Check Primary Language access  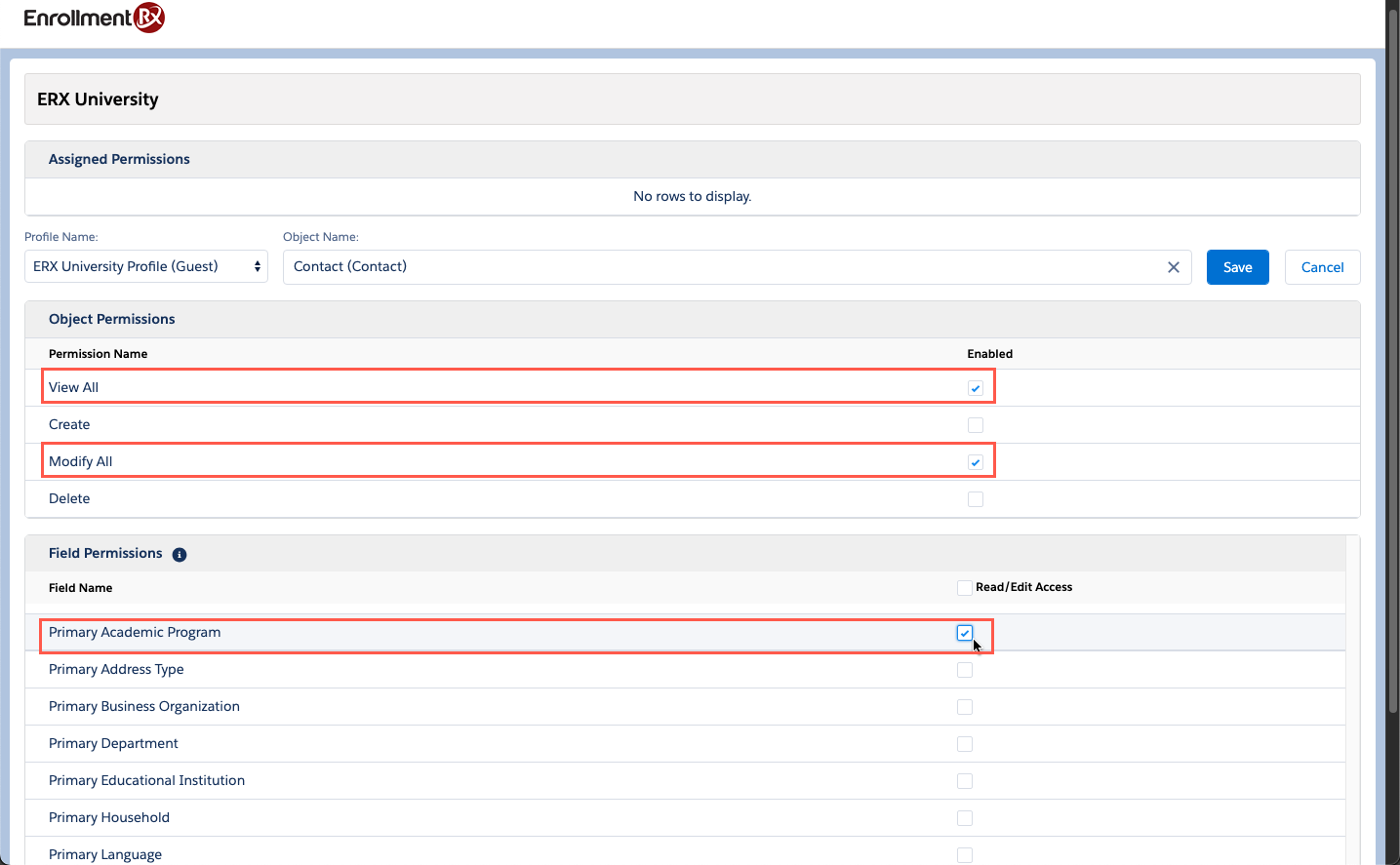[x=965, y=855]
